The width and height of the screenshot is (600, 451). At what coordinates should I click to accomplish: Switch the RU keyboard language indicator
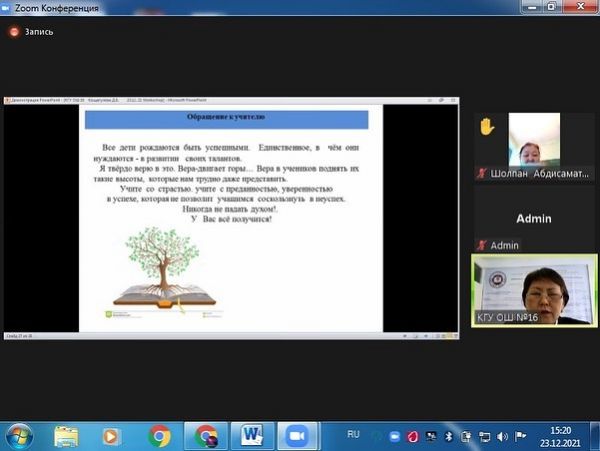point(353,435)
